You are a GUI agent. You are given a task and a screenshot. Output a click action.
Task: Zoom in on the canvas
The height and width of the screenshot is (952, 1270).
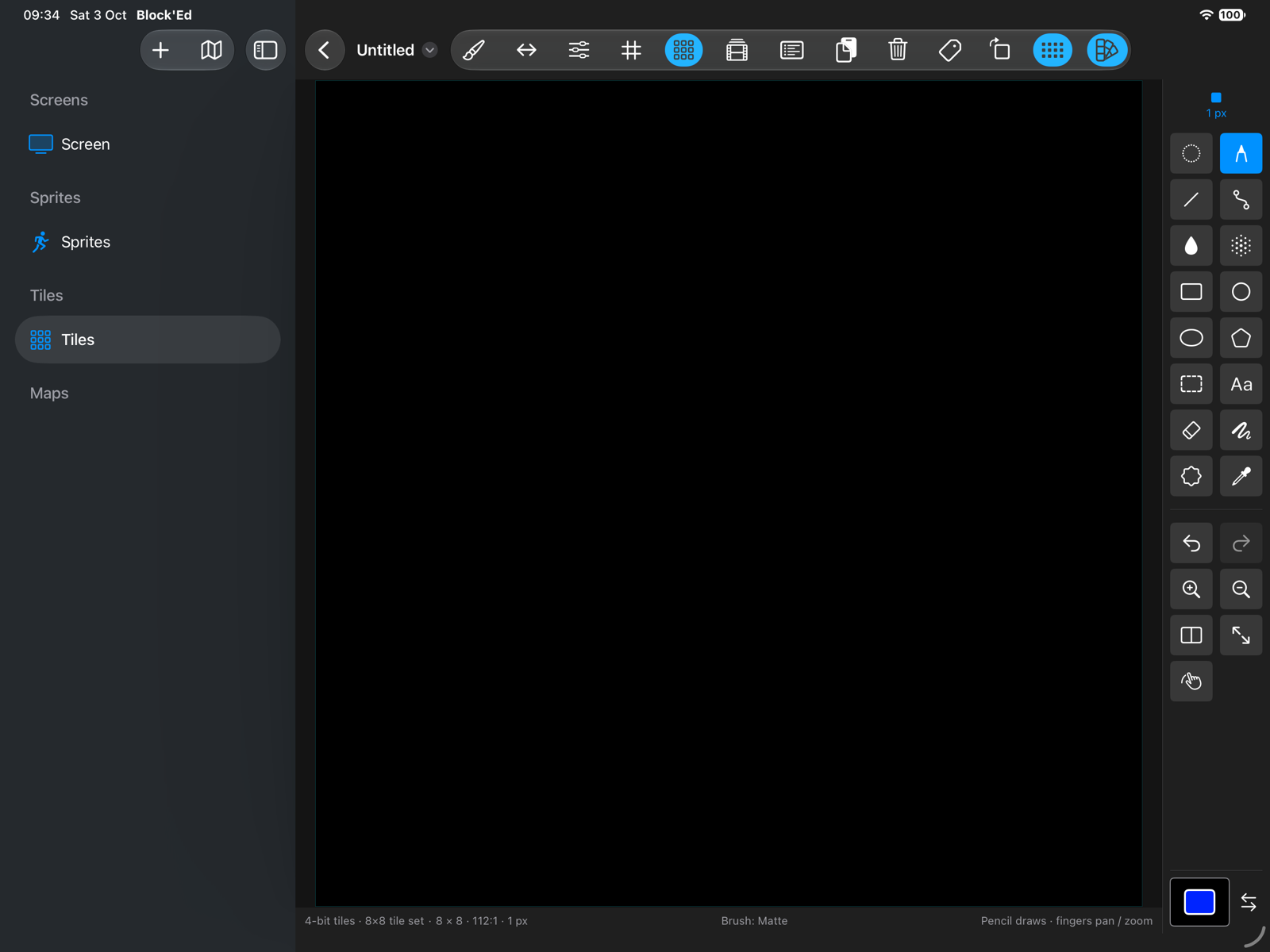click(1191, 589)
